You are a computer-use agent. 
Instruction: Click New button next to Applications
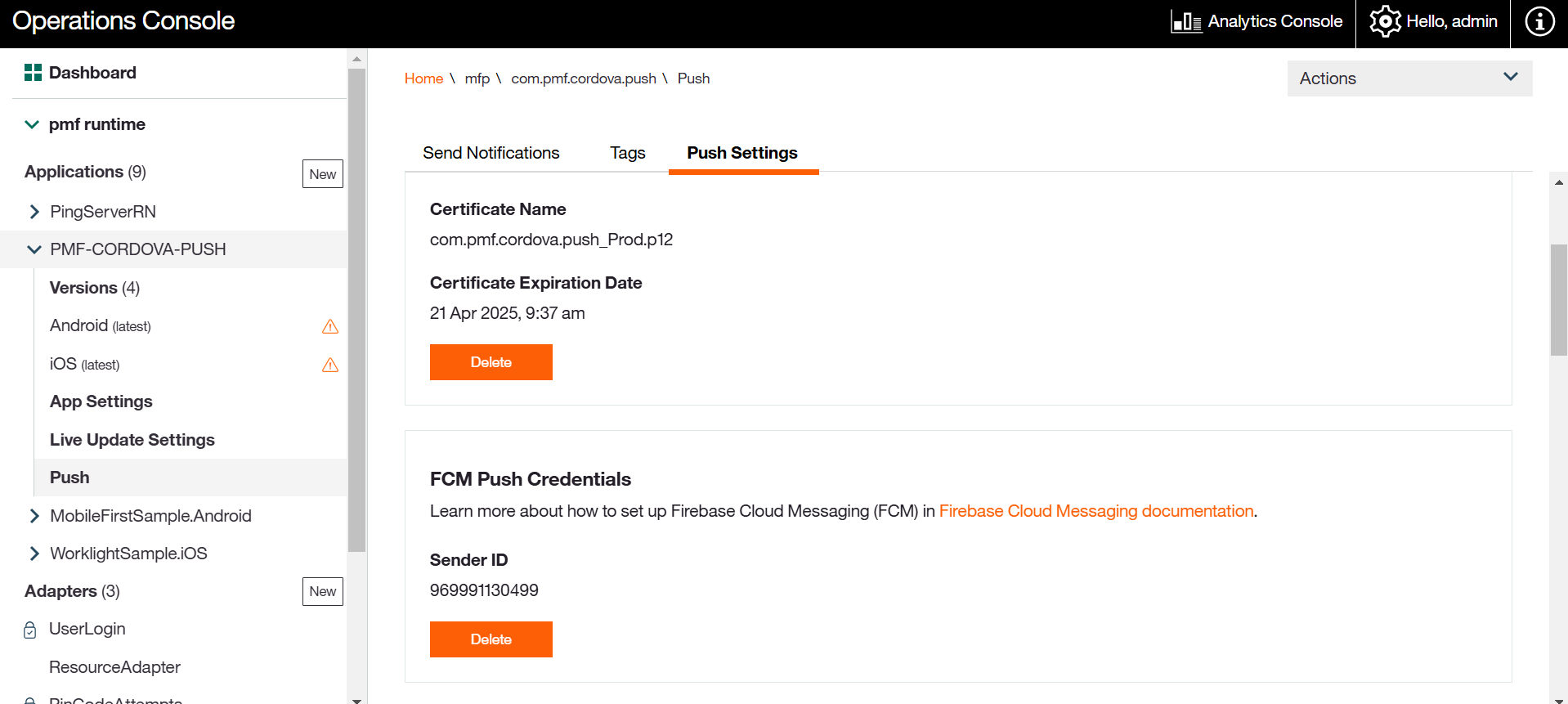pyautogui.click(x=322, y=174)
